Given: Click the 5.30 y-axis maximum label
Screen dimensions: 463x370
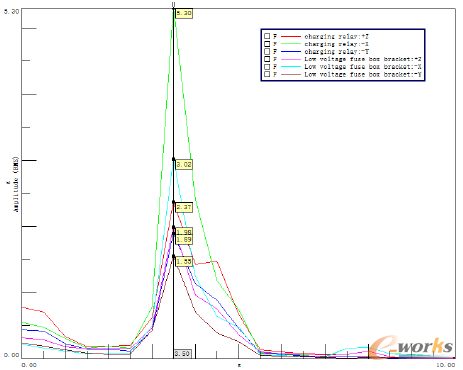Looking at the screenshot, I should pyautogui.click(x=11, y=11).
